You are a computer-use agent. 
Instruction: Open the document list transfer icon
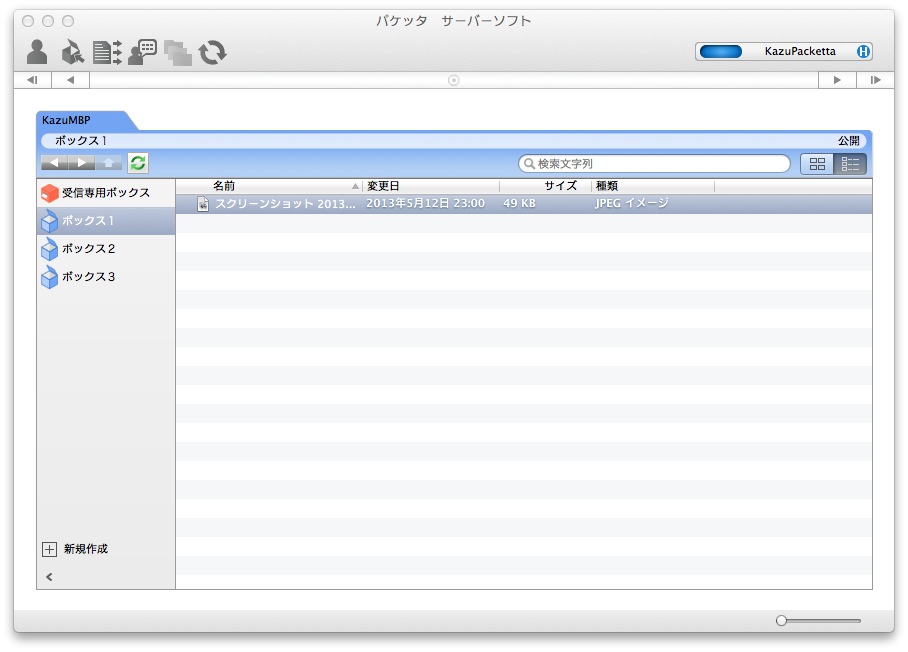[106, 51]
